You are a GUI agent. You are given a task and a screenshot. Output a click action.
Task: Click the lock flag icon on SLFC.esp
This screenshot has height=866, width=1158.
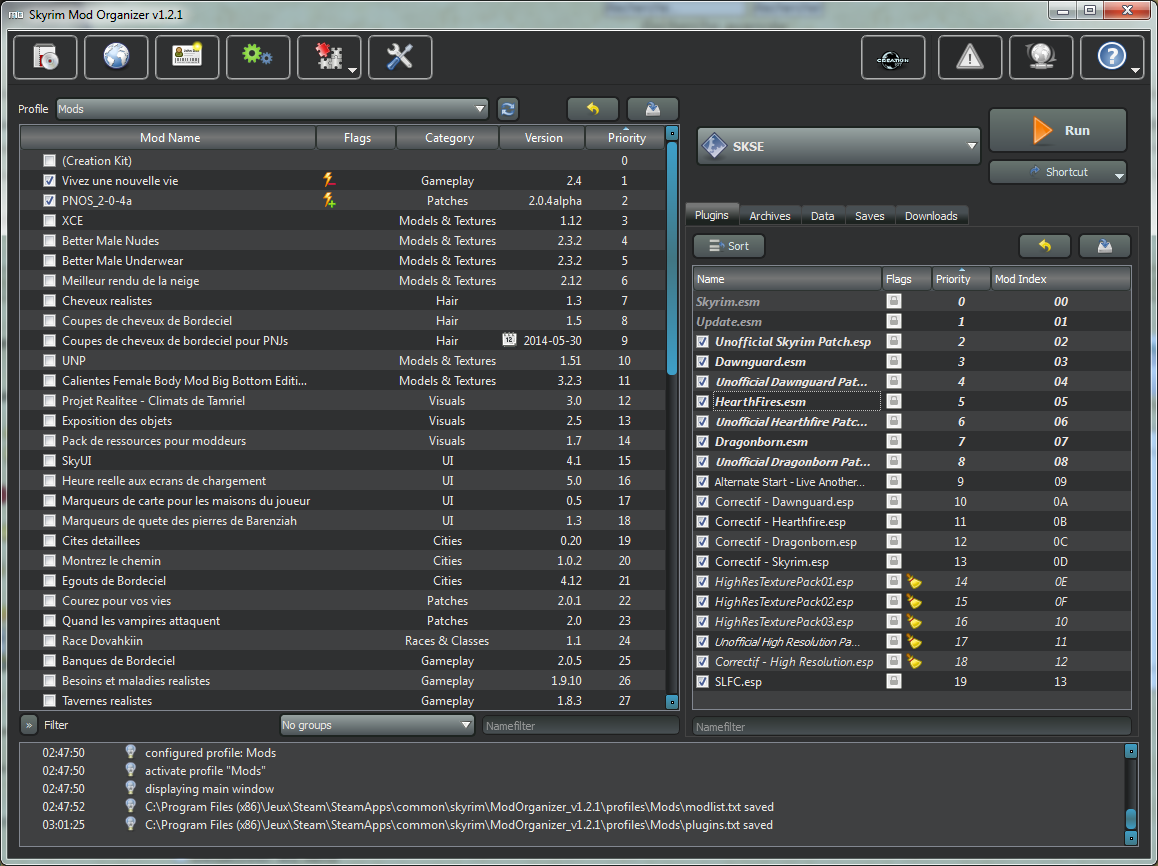point(894,681)
